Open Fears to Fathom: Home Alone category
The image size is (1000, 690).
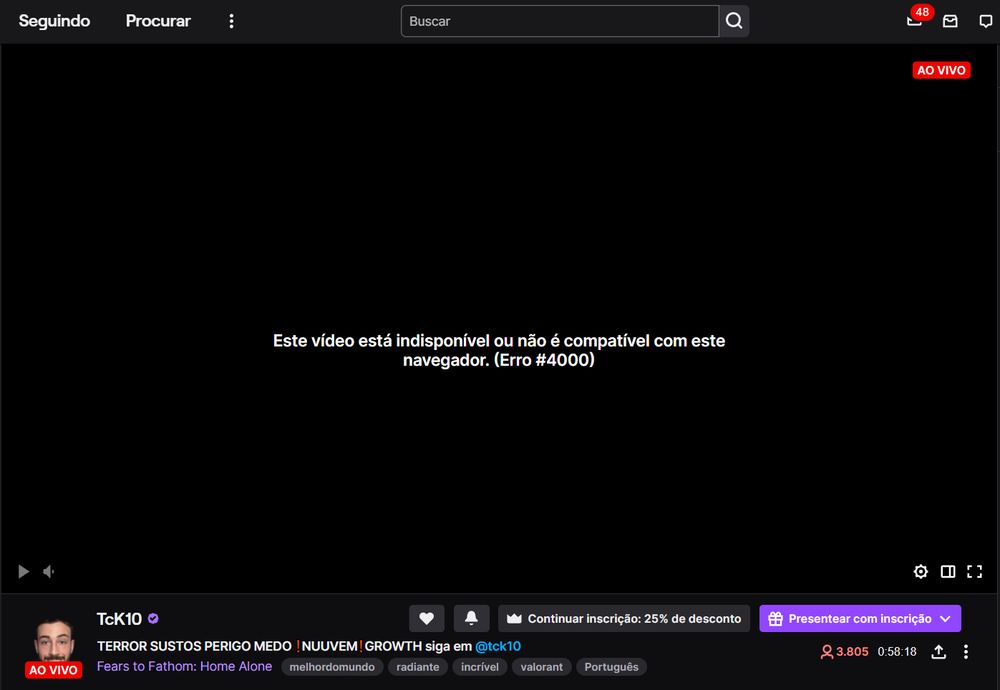(184, 666)
